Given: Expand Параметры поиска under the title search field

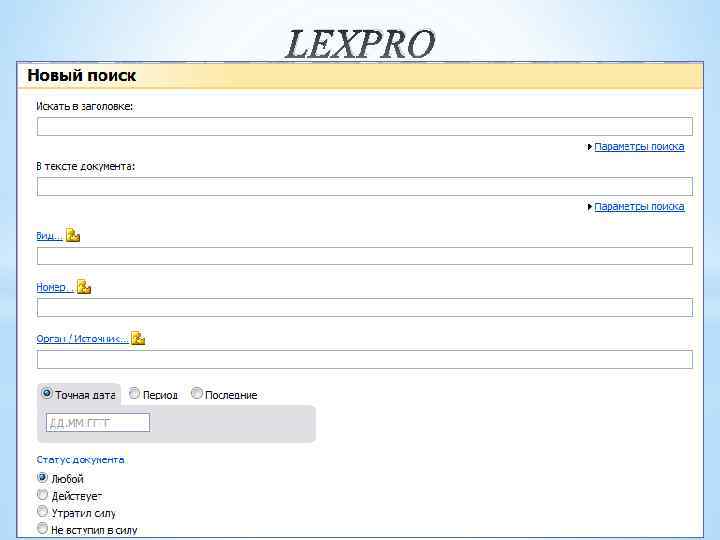Looking at the screenshot, I should point(639,146).
